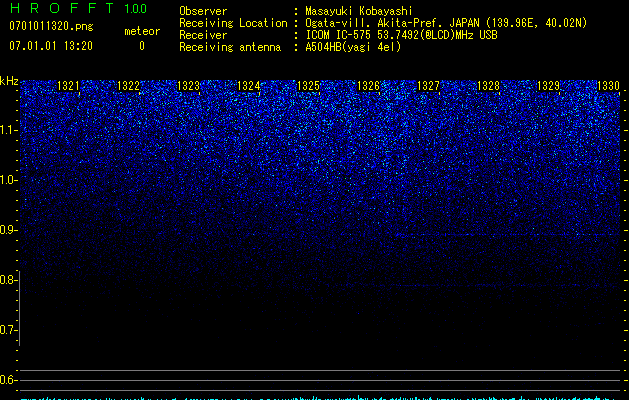Click the 1325 time marker
The width and height of the screenshot is (629, 400).
click(x=308, y=86)
